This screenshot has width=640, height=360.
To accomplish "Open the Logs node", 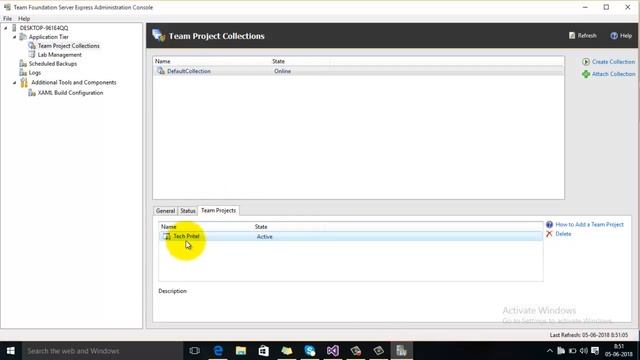I will [35, 73].
